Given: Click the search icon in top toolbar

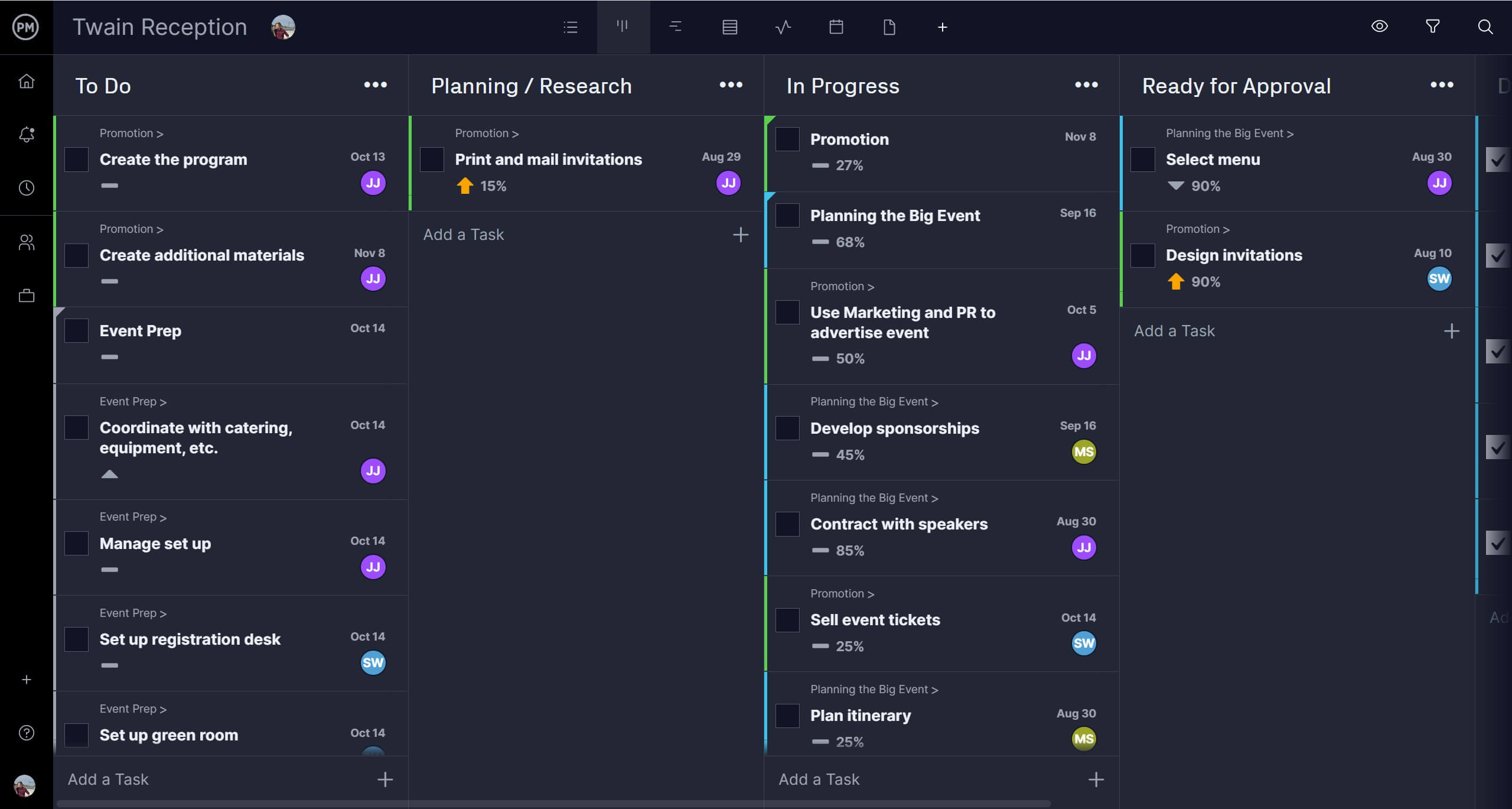Looking at the screenshot, I should pos(1485,27).
